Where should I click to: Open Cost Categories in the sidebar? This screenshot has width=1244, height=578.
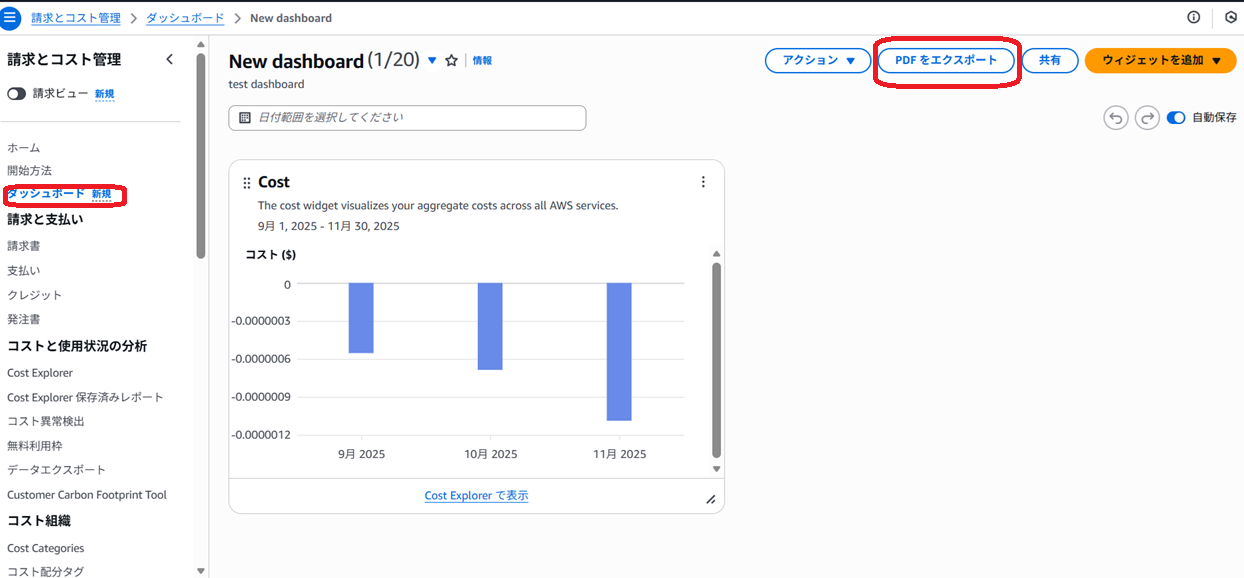[46, 548]
